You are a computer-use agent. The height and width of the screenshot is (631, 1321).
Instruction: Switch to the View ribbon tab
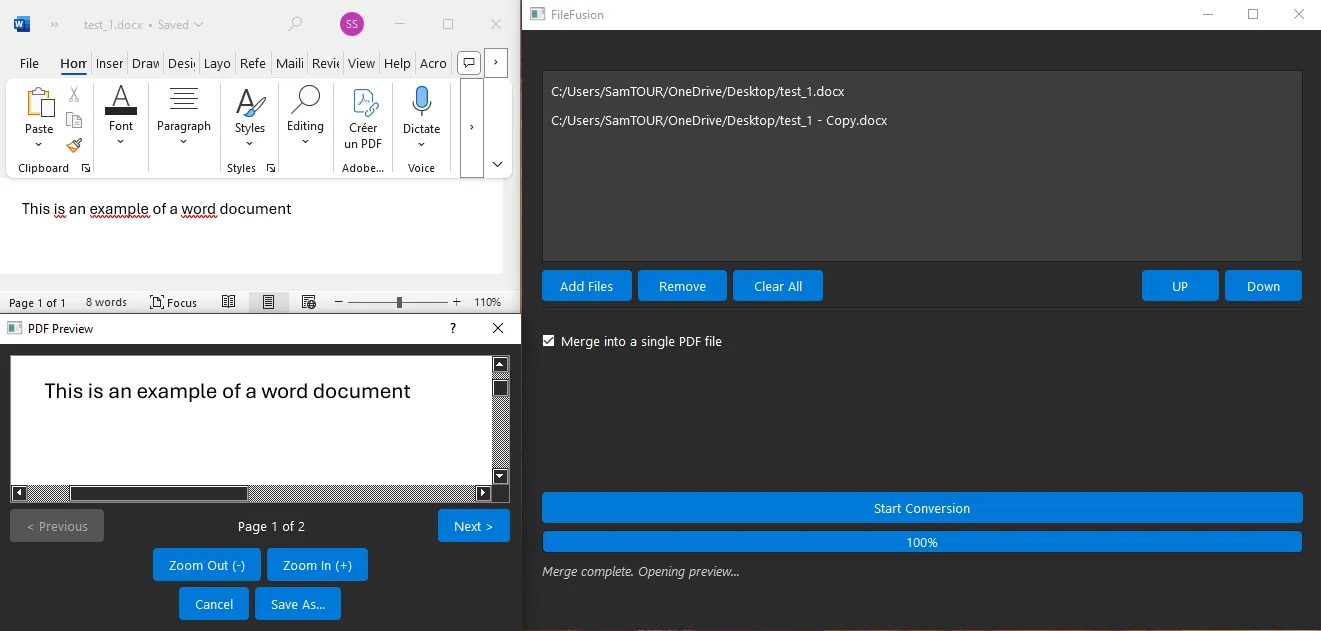pos(361,63)
